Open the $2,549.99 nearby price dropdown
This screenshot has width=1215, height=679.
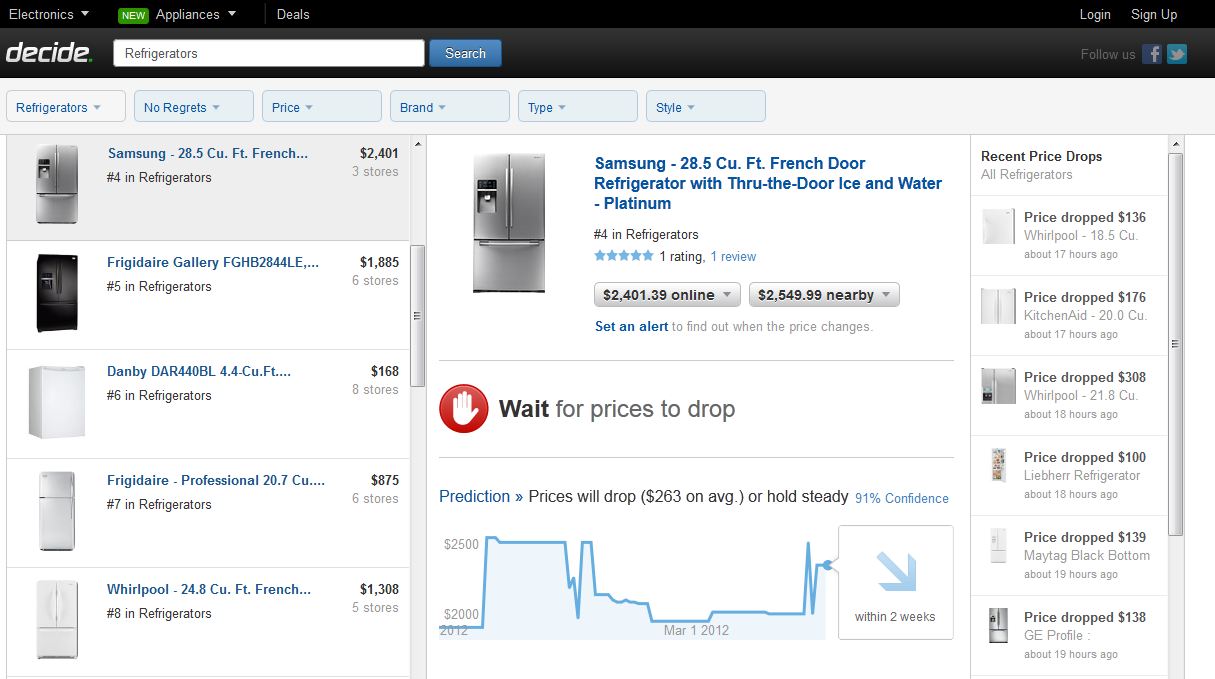point(824,295)
